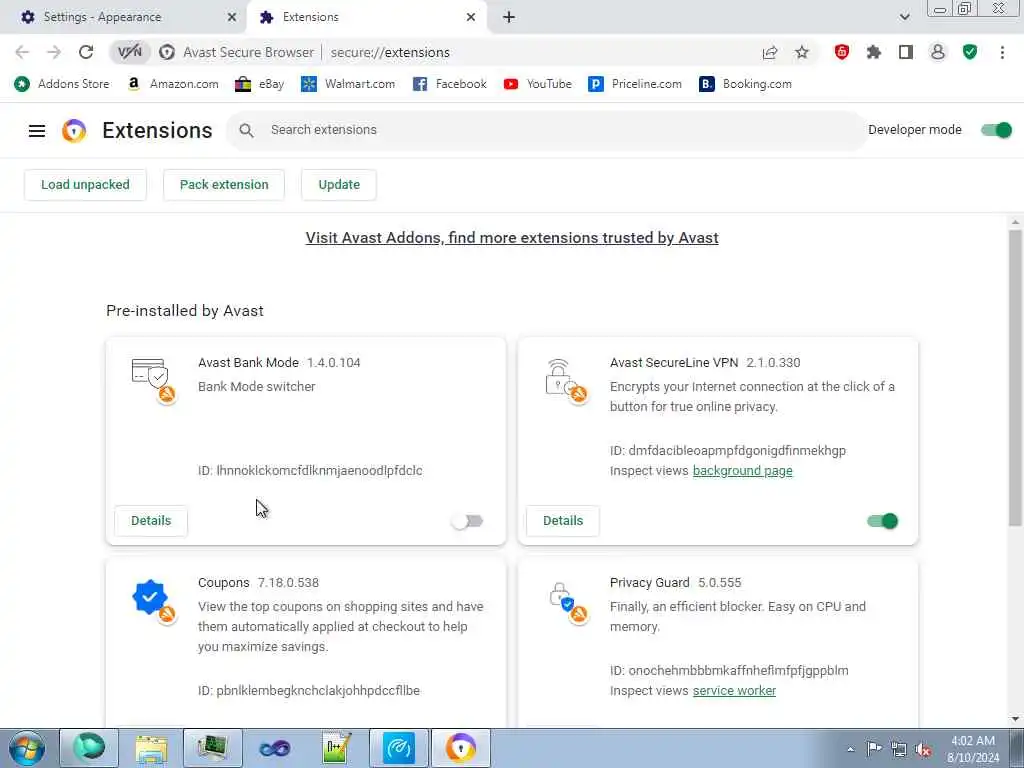The image size is (1024, 768).
Task: Open Details for Avast Bank Mode
Action: coord(151,520)
